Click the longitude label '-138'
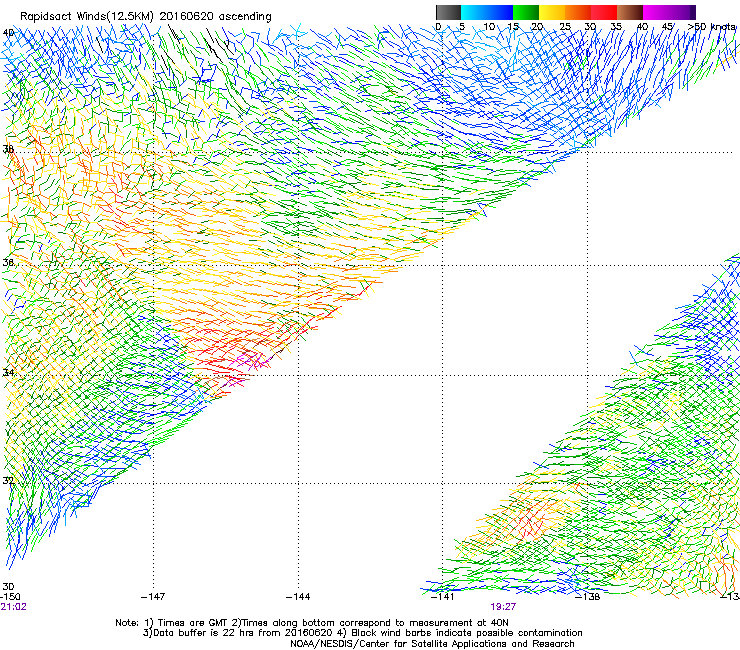740x650 pixels. (588, 597)
